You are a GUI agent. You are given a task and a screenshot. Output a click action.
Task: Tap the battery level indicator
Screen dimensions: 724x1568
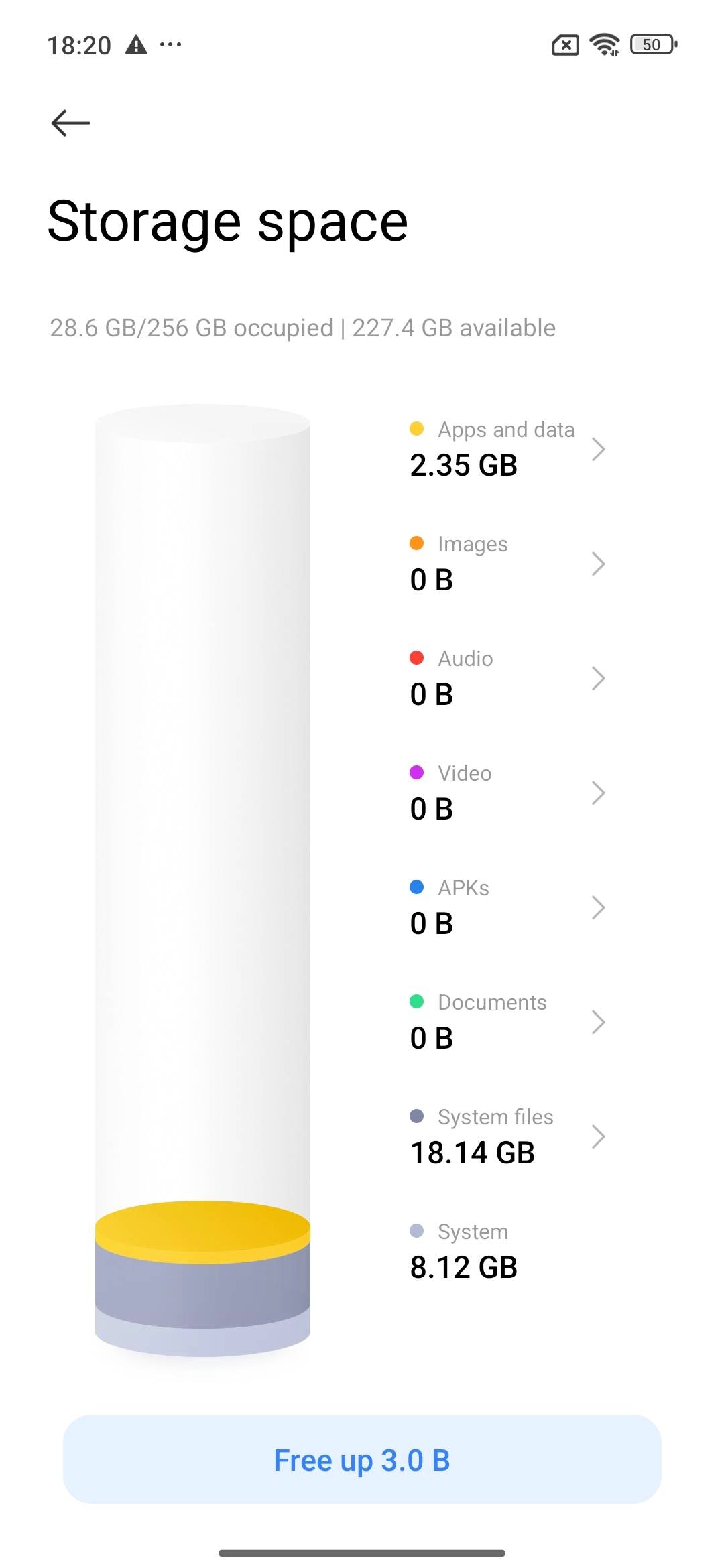point(653,45)
